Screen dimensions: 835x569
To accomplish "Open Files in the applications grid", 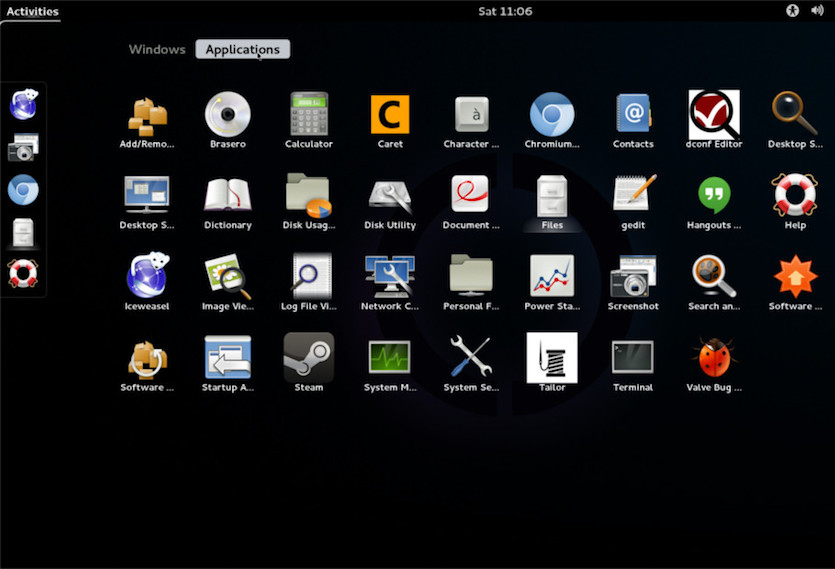I will 552,202.
